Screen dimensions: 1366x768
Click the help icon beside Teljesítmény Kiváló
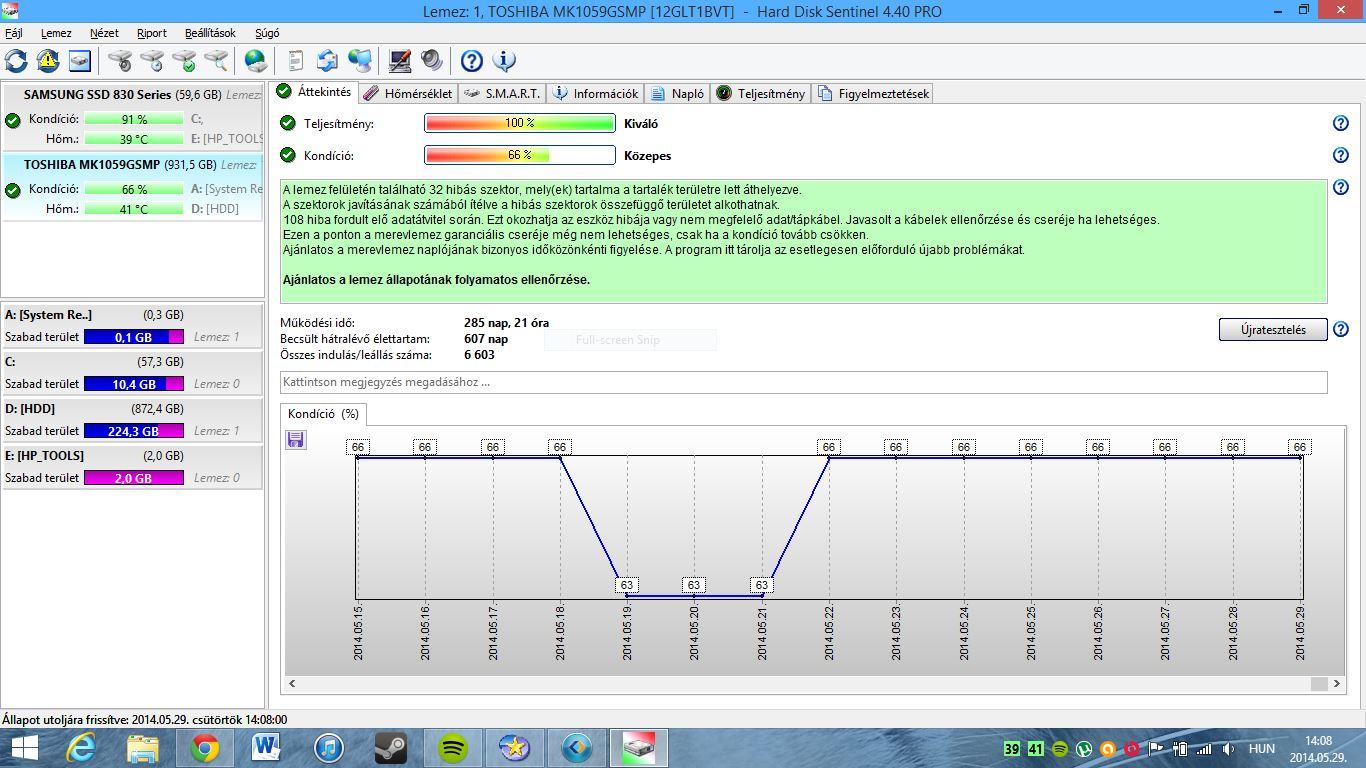(x=1341, y=123)
